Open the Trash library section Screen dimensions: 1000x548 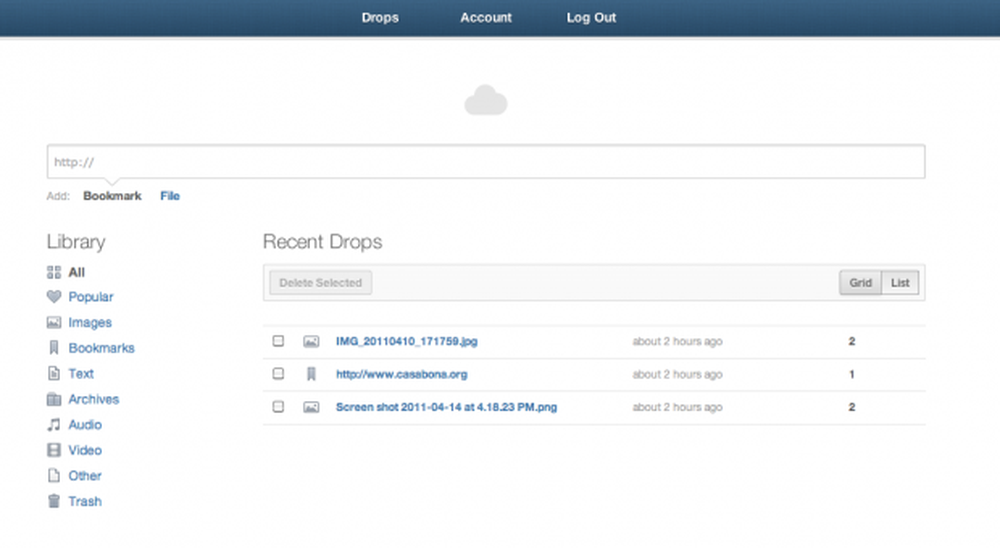click(x=85, y=501)
